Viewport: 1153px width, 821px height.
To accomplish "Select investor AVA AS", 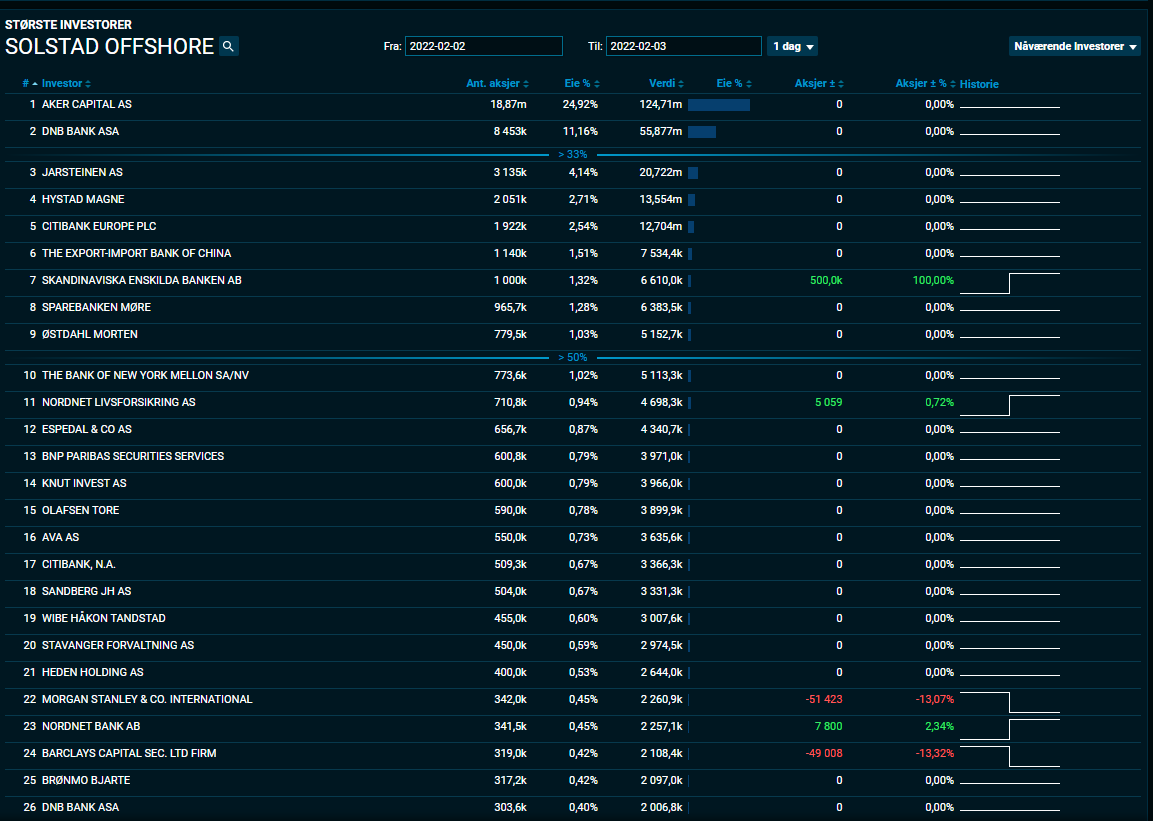I will pyautogui.click(x=60, y=538).
